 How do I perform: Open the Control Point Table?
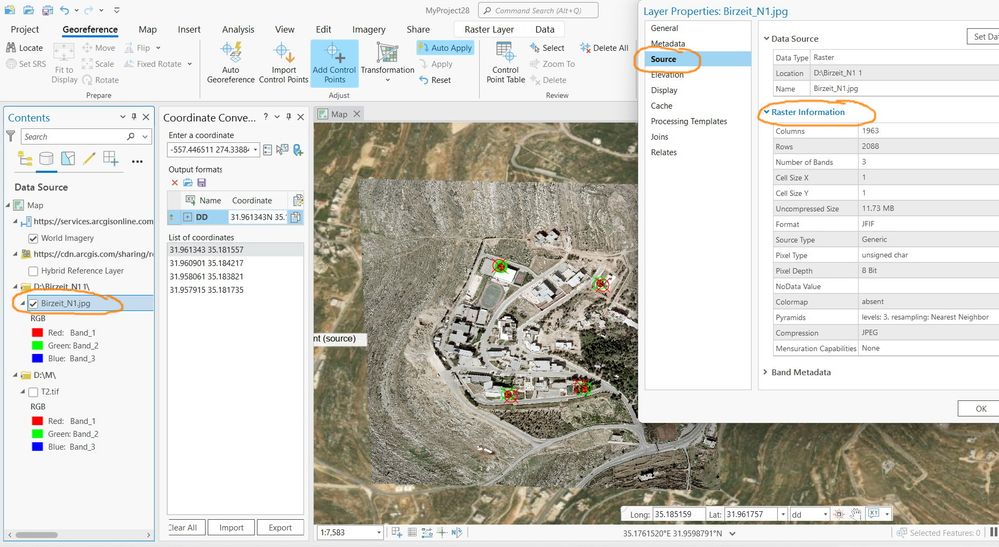pyautogui.click(x=505, y=63)
